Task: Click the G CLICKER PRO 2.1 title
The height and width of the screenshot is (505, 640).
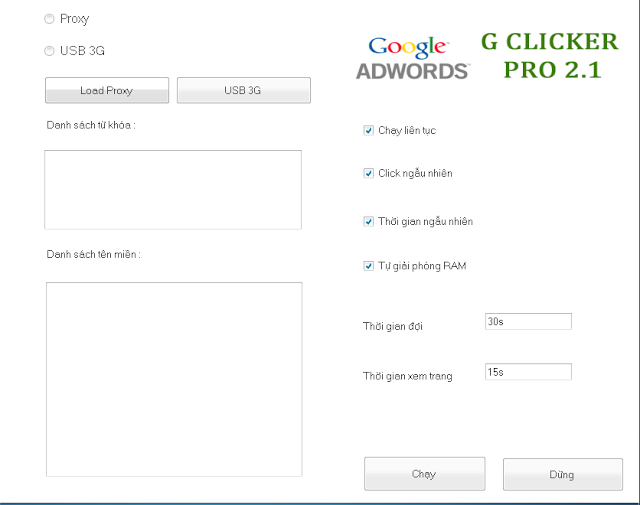Action: (550, 56)
